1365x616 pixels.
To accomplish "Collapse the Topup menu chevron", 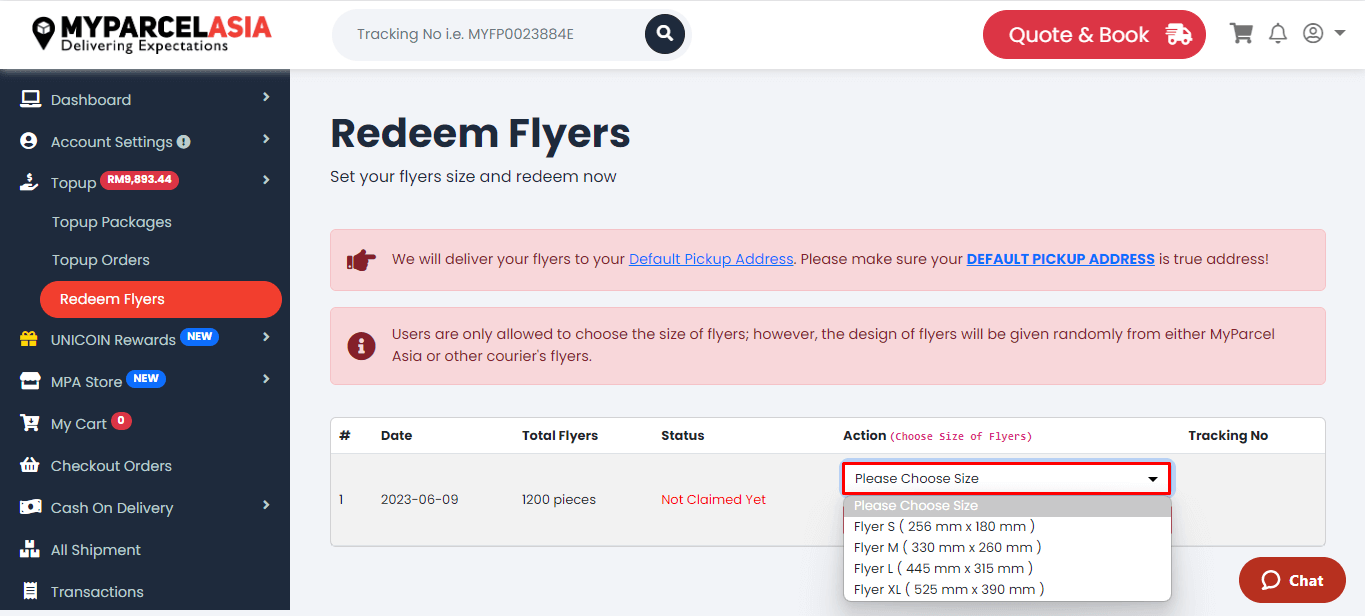I will click(x=266, y=180).
